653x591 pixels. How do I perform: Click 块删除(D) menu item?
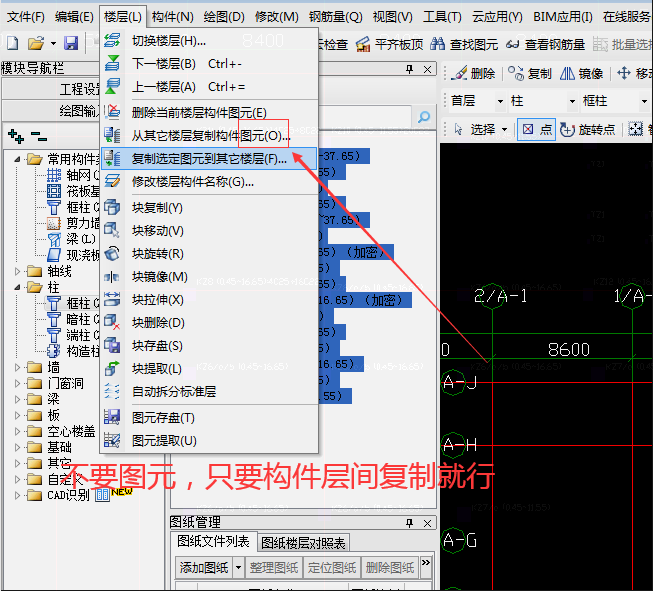[x=209, y=322]
